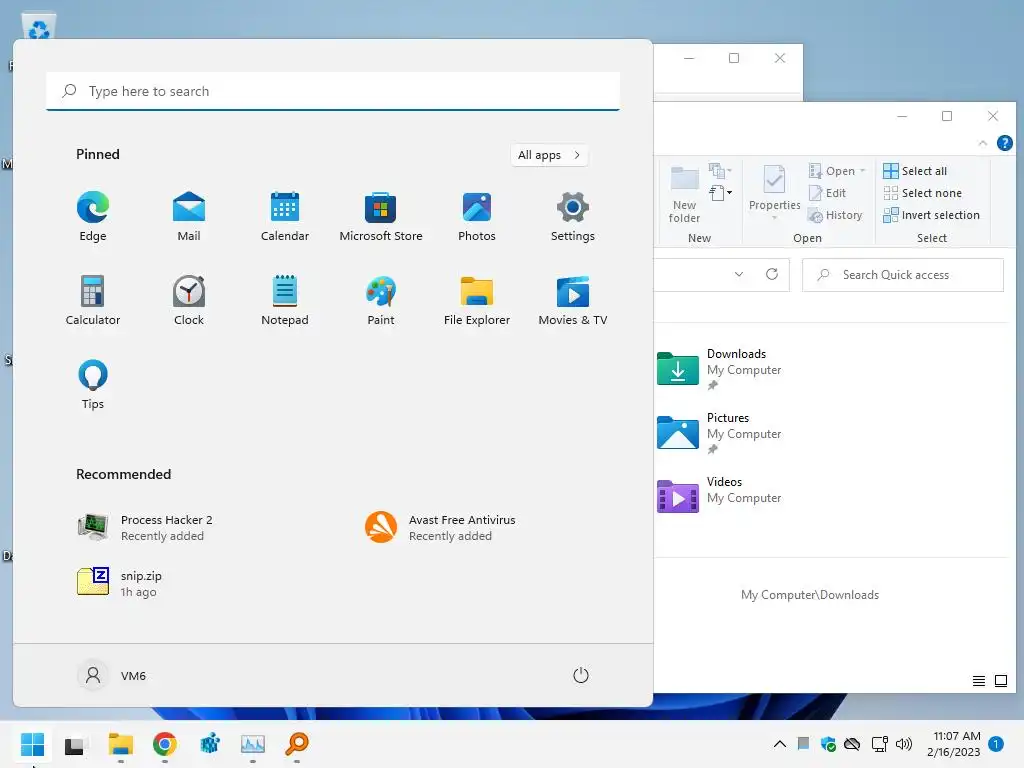Open recommended Avast Free Antivirus
Image resolution: width=1024 pixels, height=768 pixels.
[440, 528]
